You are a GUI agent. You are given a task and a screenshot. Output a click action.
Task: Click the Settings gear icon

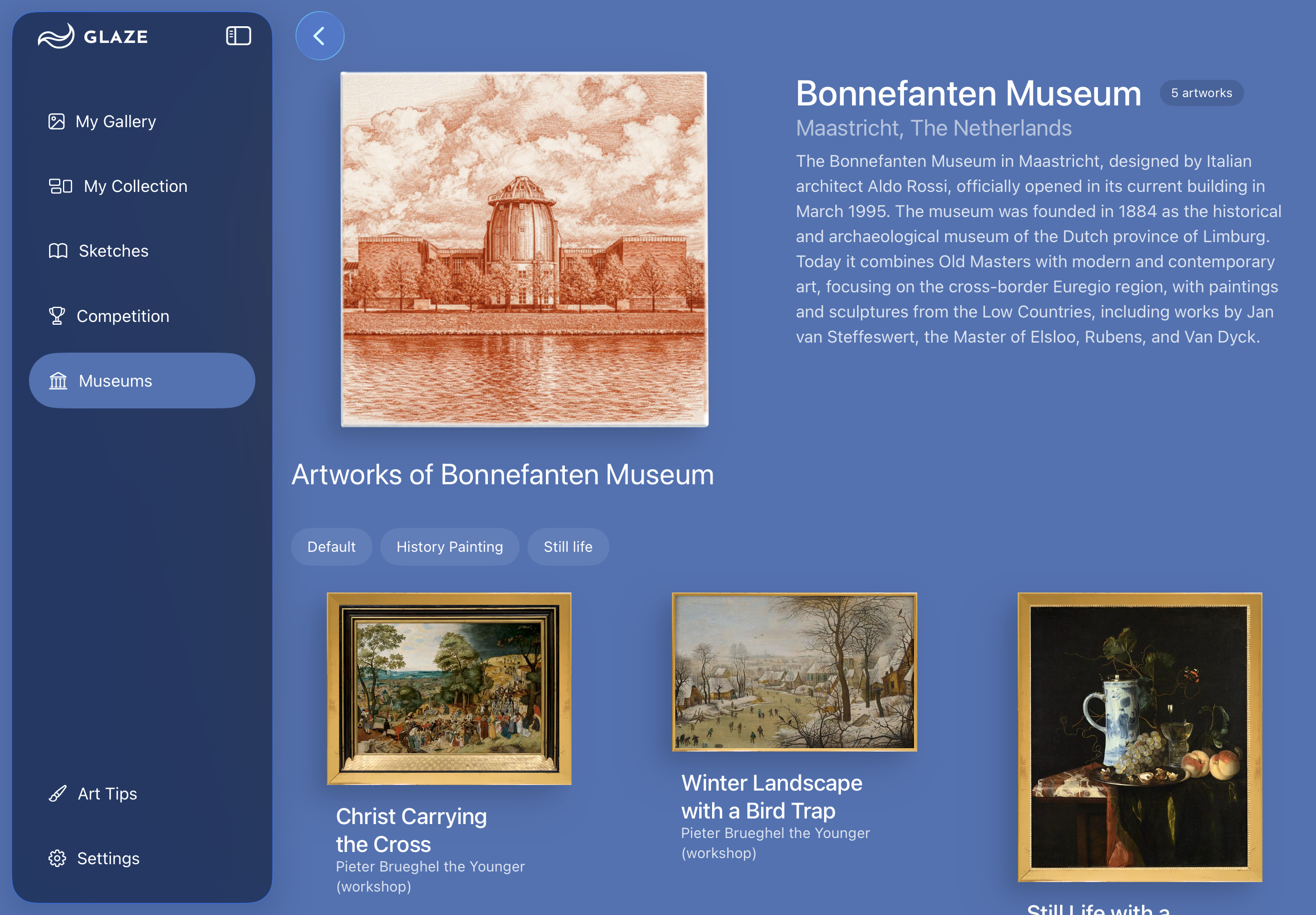coord(57,858)
